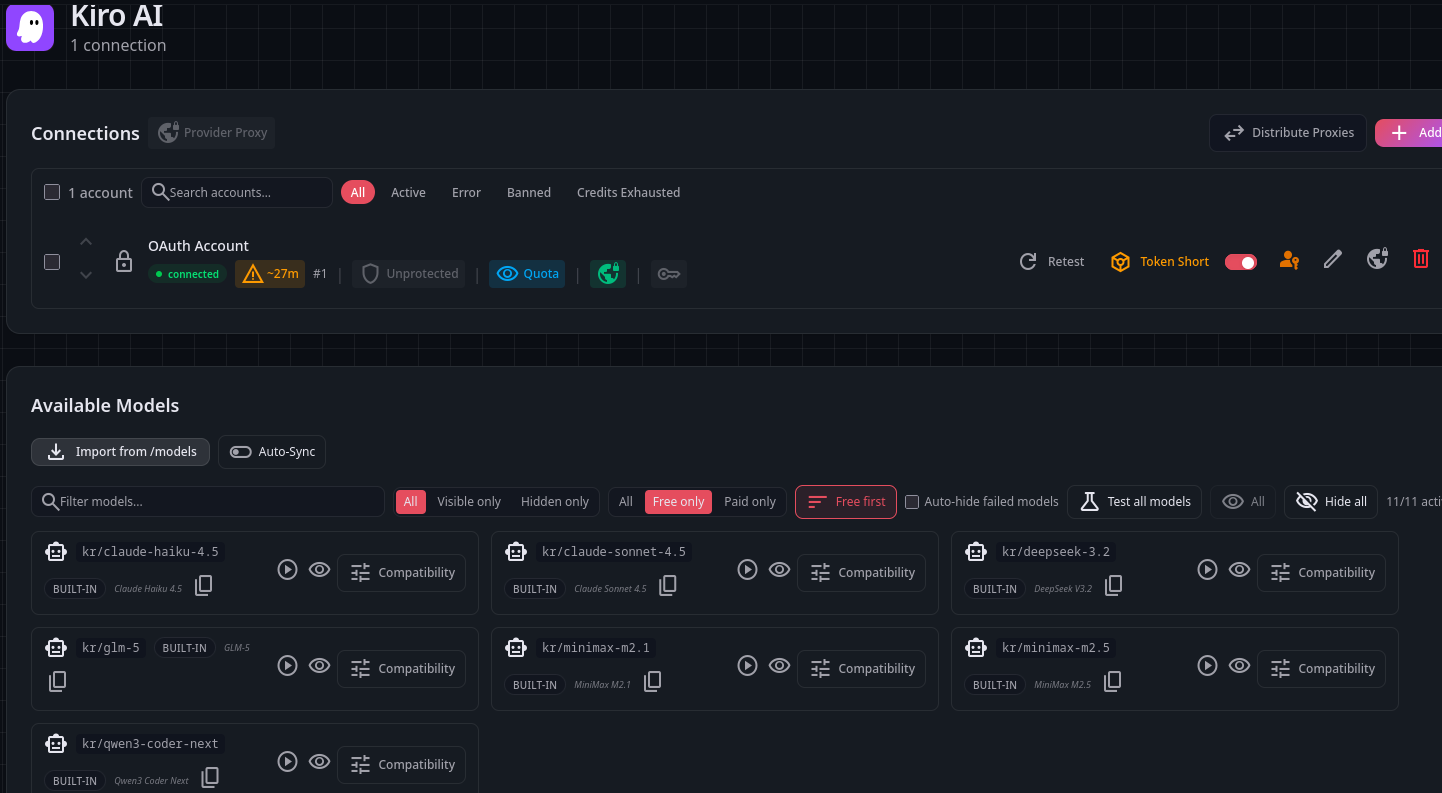Open Compatibility settings for kr/claude-haiku-4.5
1442x793 pixels.
402,573
